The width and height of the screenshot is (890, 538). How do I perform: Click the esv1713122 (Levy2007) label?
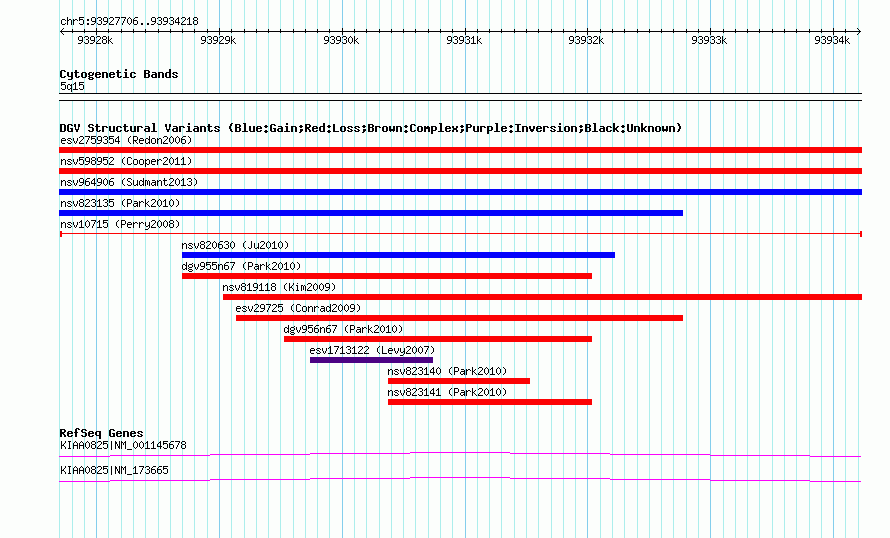point(372,350)
